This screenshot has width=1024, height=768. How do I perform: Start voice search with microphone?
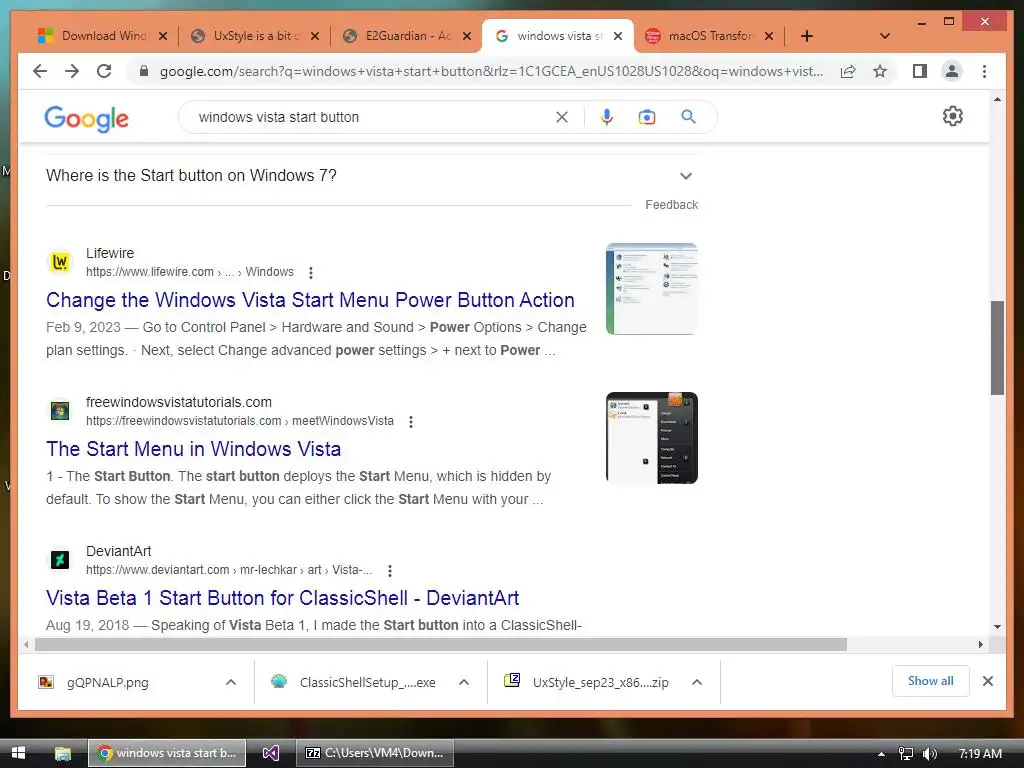607,117
